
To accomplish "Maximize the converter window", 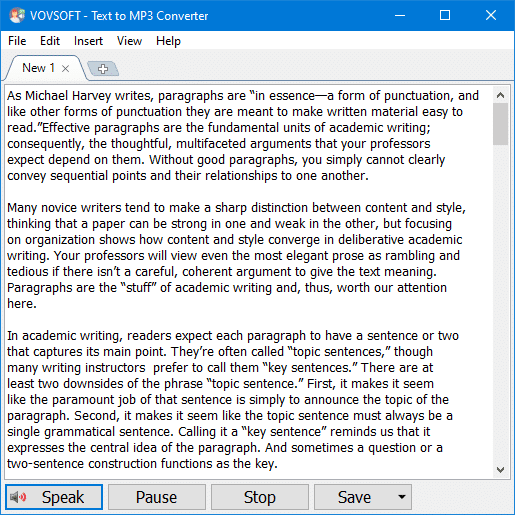I will (x=445, y=15).
